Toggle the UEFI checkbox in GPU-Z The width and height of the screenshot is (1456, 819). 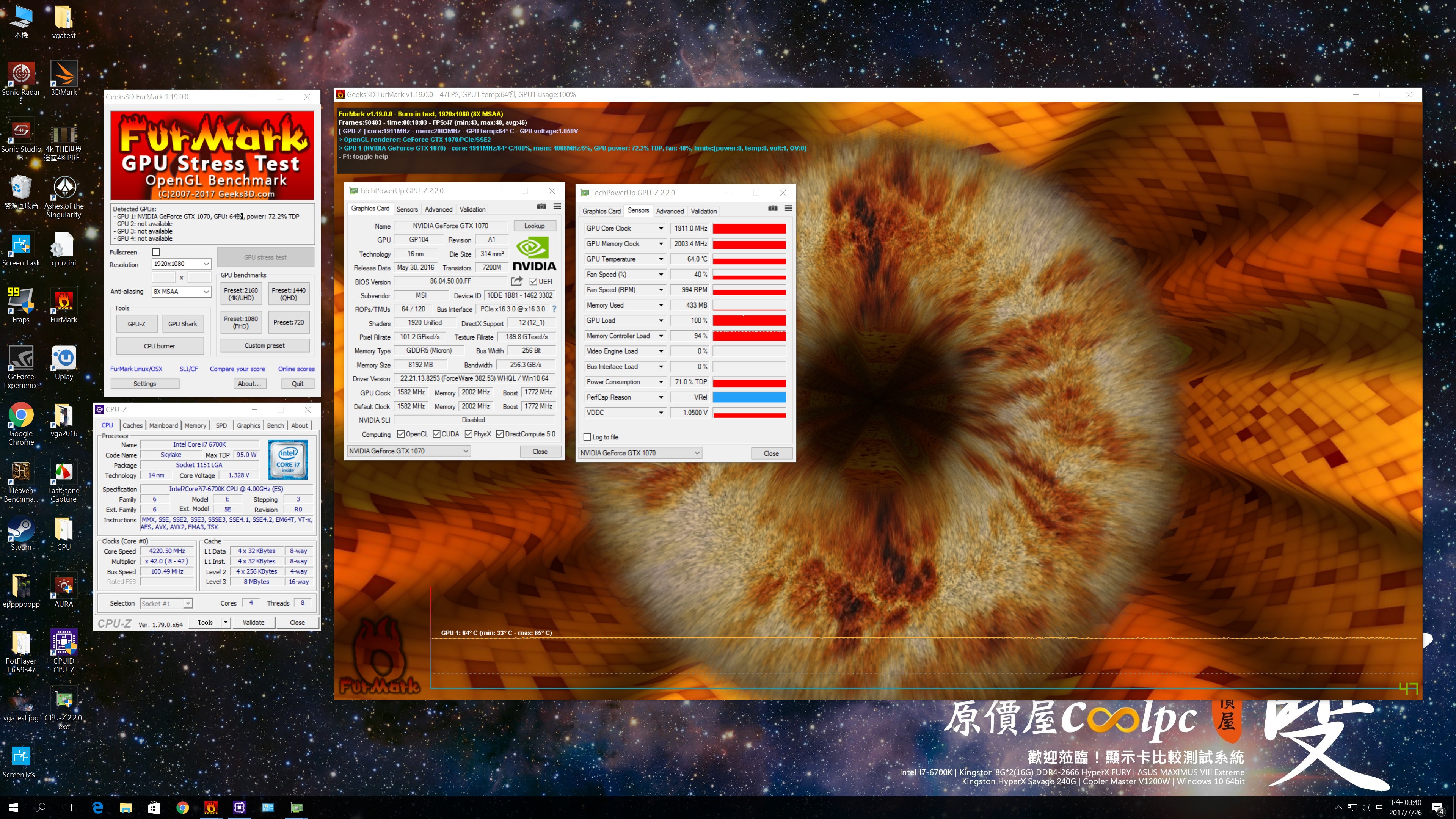[x=533, y=281]
